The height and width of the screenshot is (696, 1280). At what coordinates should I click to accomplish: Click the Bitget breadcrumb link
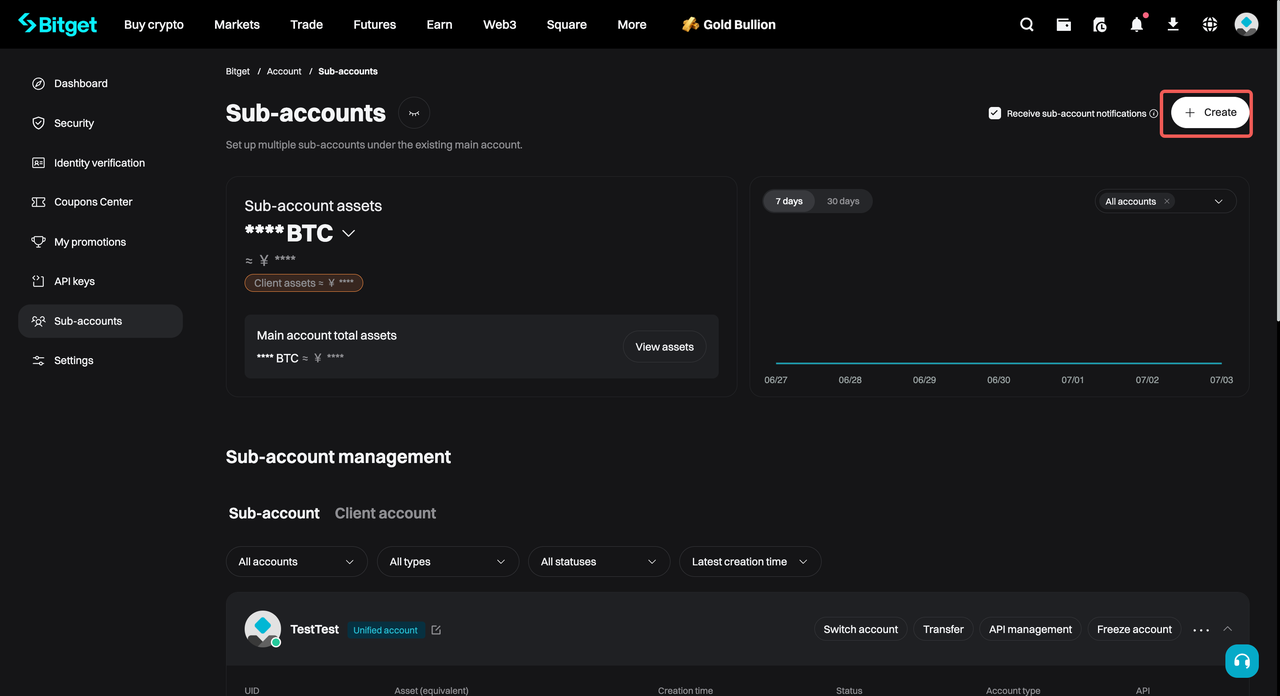click(238, 71)
